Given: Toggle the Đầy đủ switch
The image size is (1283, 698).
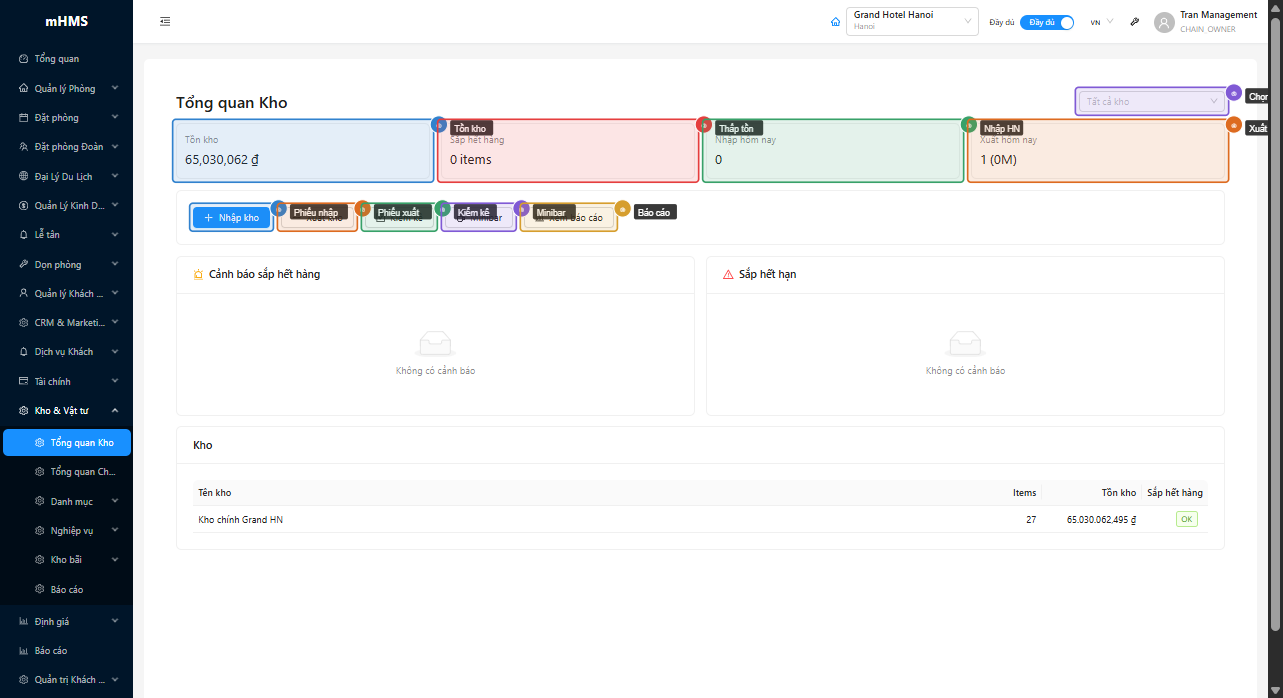Looking at the screenshot, I should tap(1046, 22).
